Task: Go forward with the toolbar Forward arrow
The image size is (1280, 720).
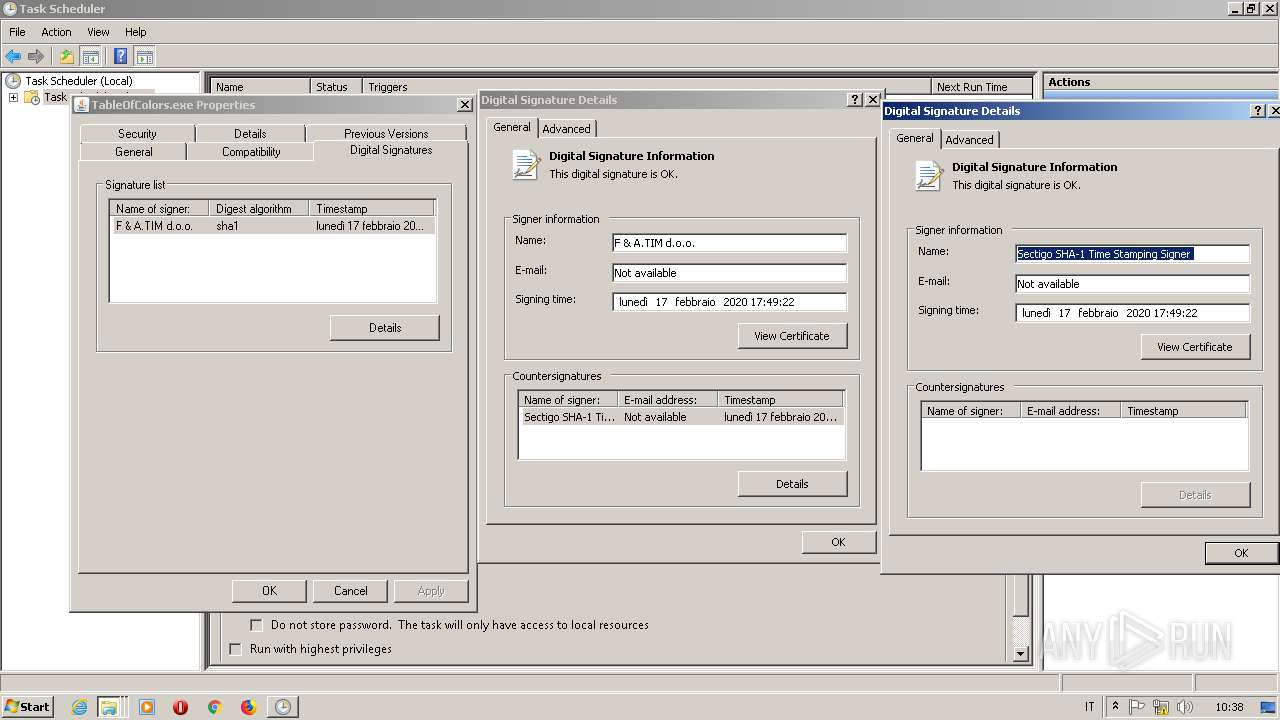Action: tap(36, 57)
